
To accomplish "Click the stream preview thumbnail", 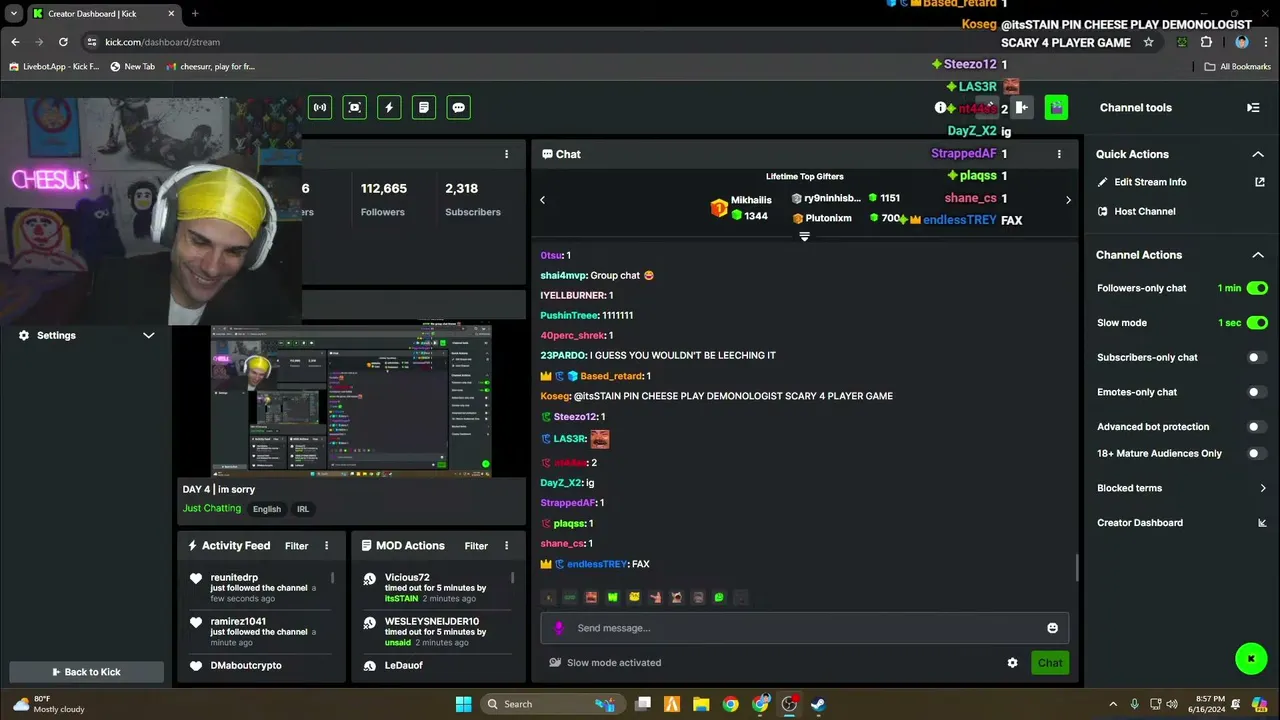I will (351, 400).
